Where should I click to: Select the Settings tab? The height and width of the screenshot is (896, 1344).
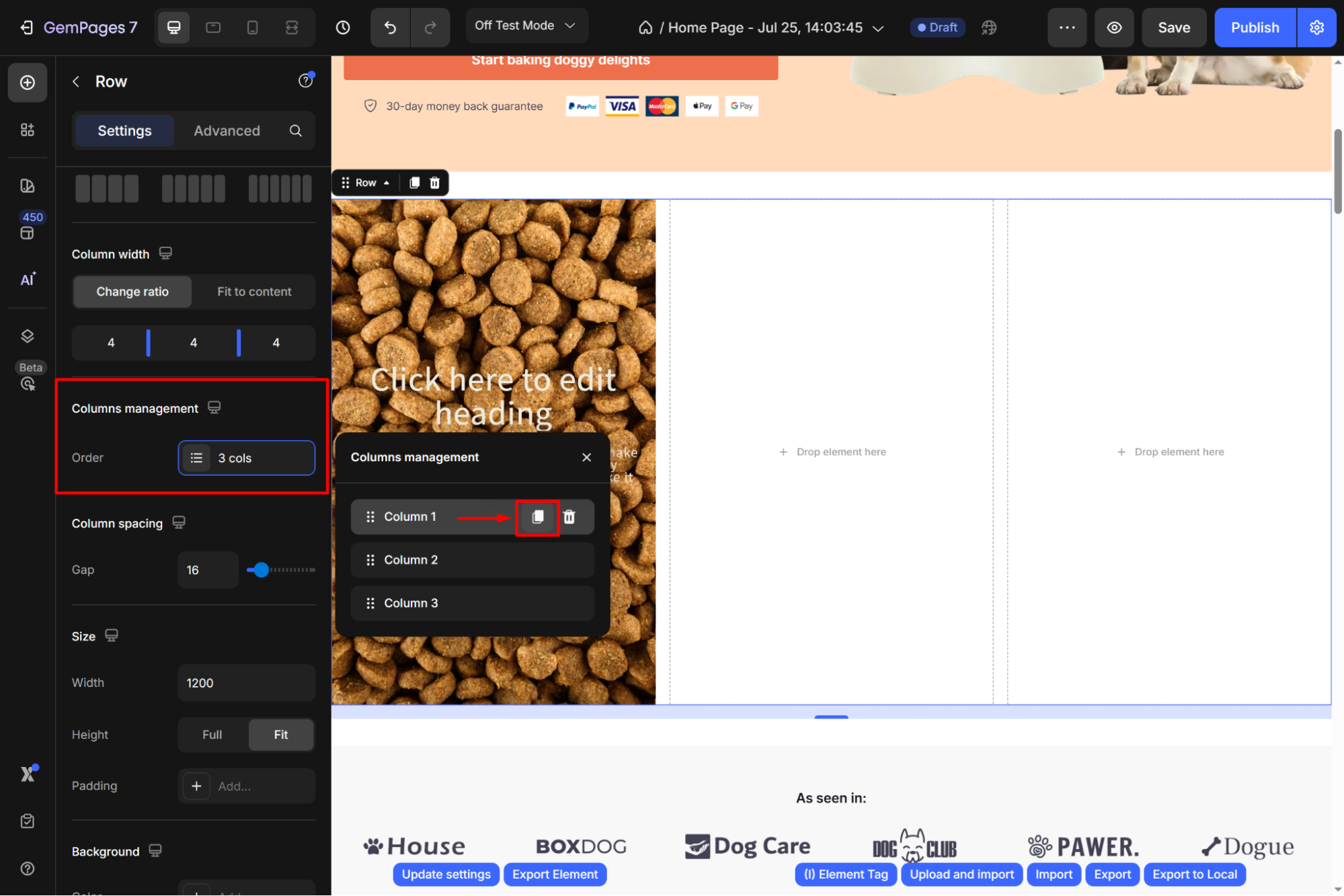point(124,131)
